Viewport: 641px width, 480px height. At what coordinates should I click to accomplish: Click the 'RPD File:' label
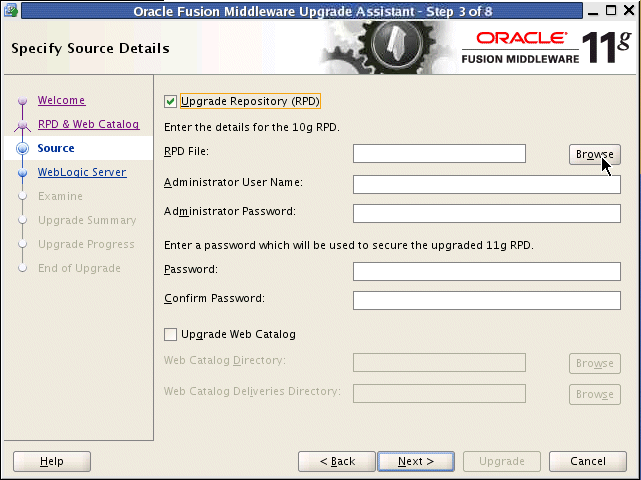pyautogui.click(x=186, y=152)
